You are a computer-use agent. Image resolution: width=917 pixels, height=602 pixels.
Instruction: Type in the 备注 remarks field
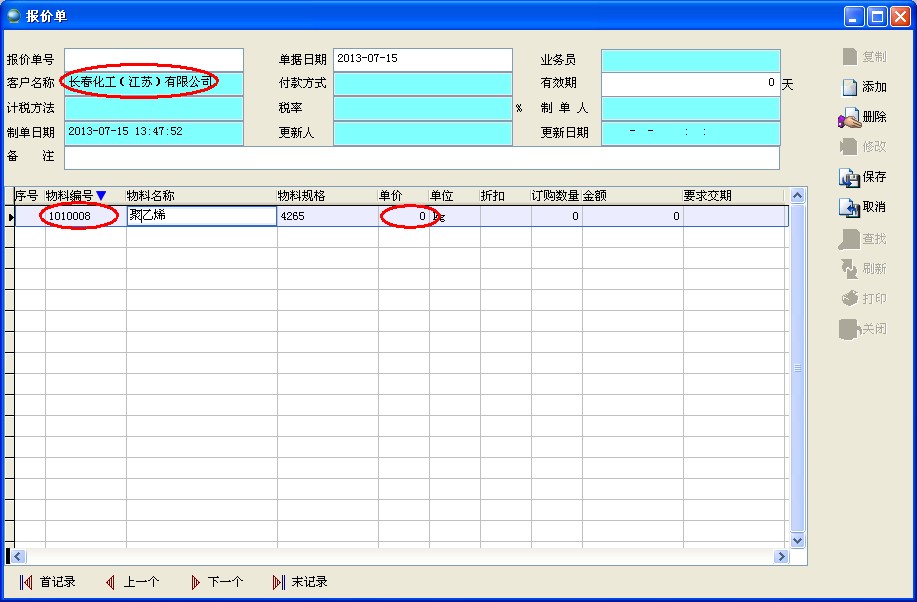point(421,157)
